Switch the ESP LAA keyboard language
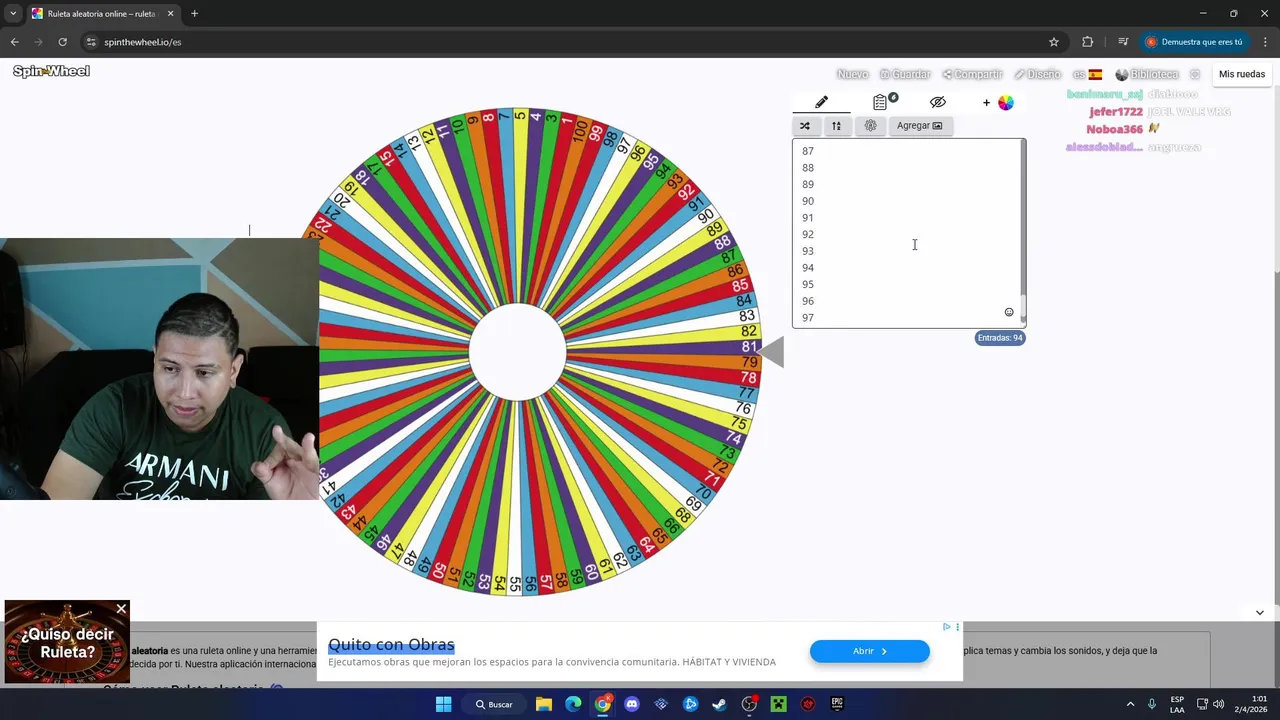This screenshot has width=1280, height=720. 1177,704
